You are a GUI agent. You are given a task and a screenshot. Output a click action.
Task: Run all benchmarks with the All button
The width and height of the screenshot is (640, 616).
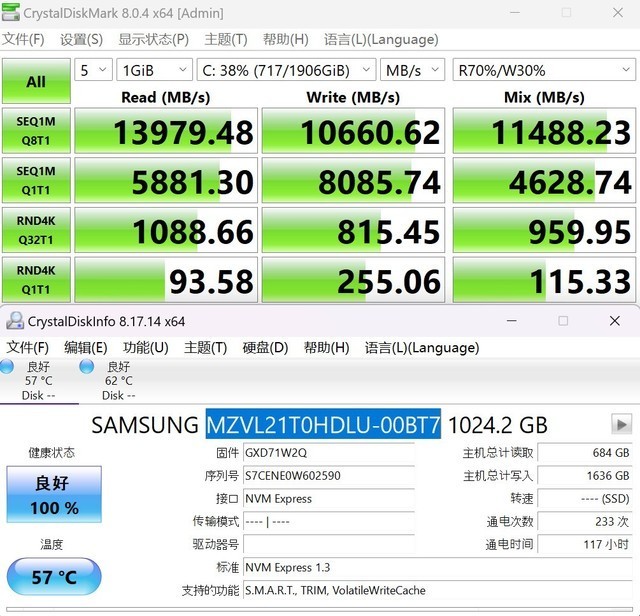36,81
